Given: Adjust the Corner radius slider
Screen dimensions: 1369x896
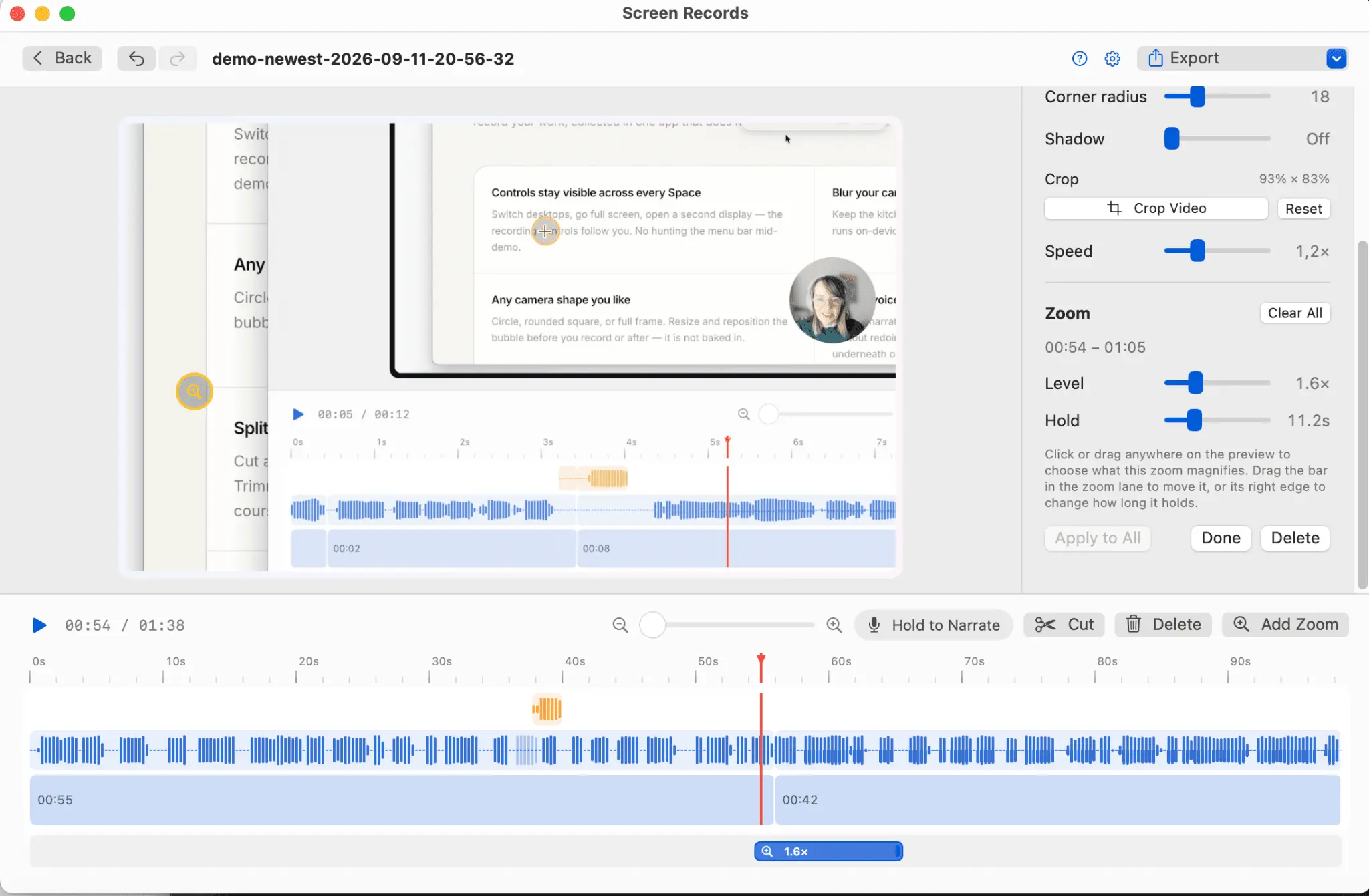Looking at the screenshot, I should (1197, 96).
